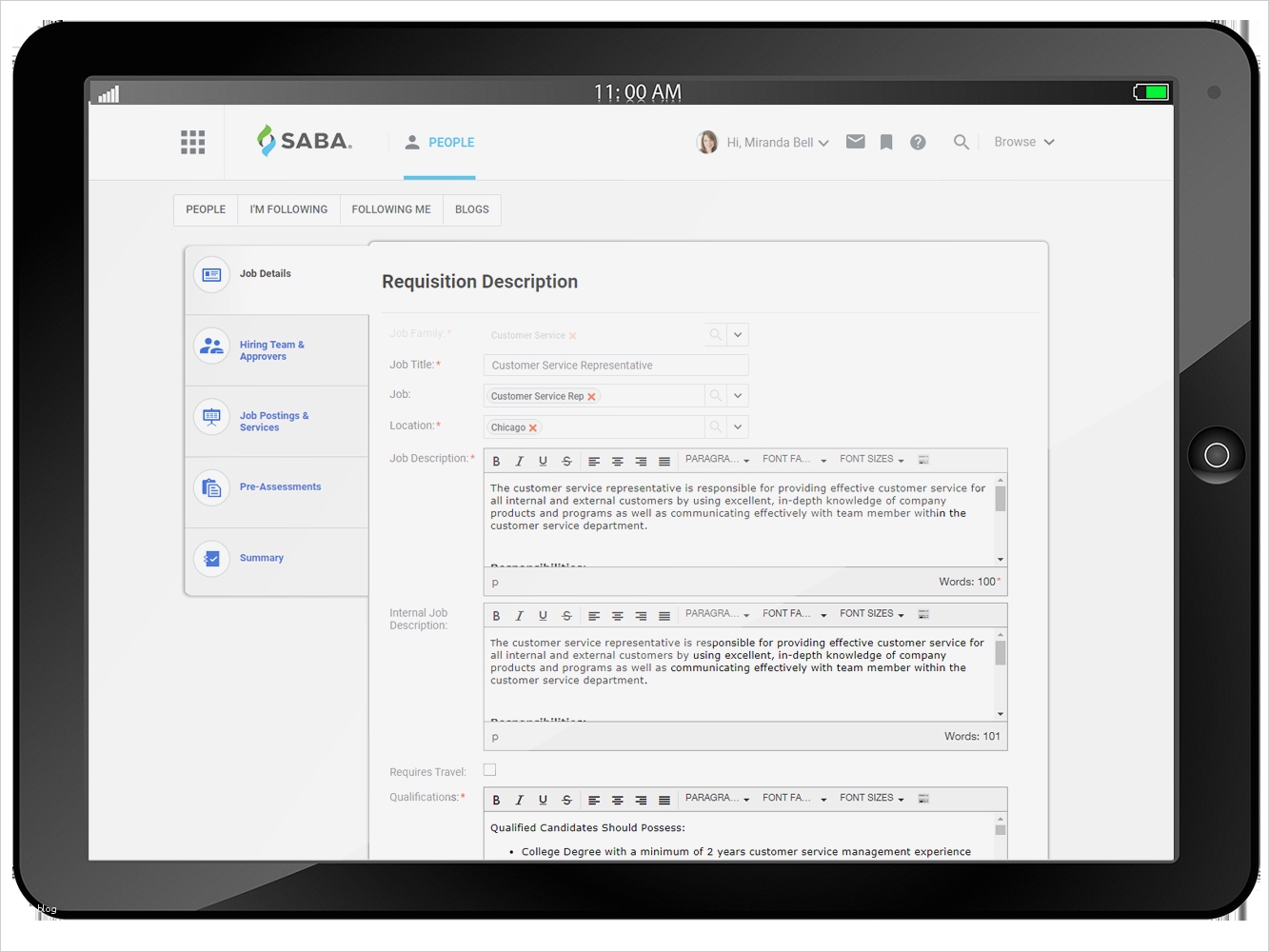Open Font Sizes dropdown in Internal Job Description

pos(872,614)
